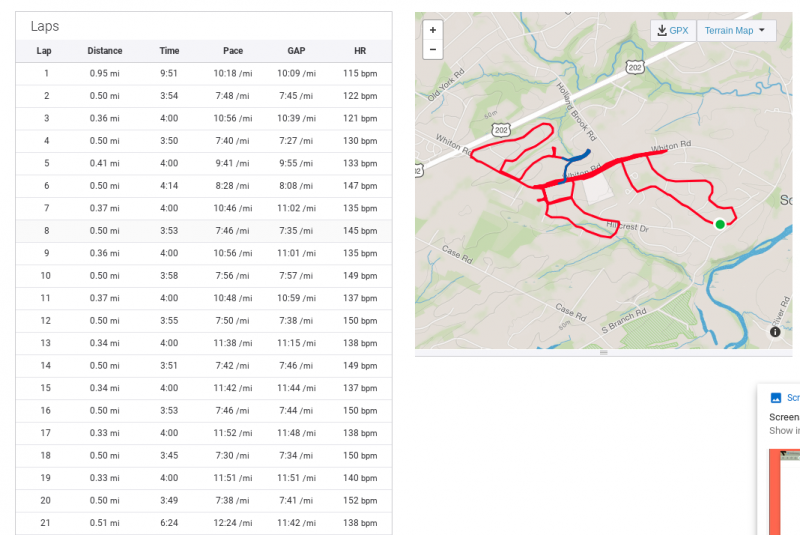Zoom in on the map
800x535 pixels.
pyautogui.click(x=433, y=30)
